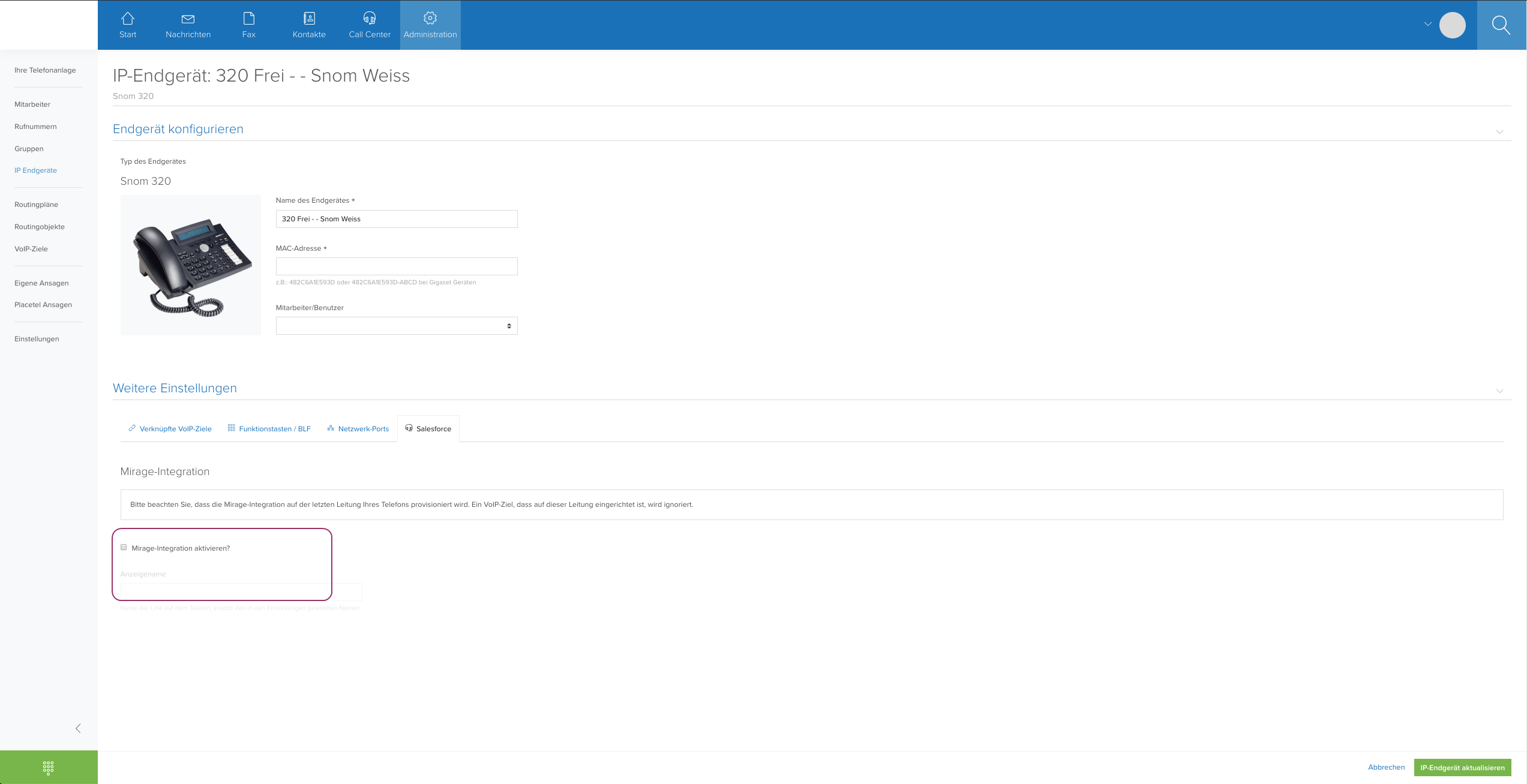This screenshot has width=1527, height=784.
Task: Enable Mirage-Integration aktivieren checkbox
Action: (x=124, y=547)
